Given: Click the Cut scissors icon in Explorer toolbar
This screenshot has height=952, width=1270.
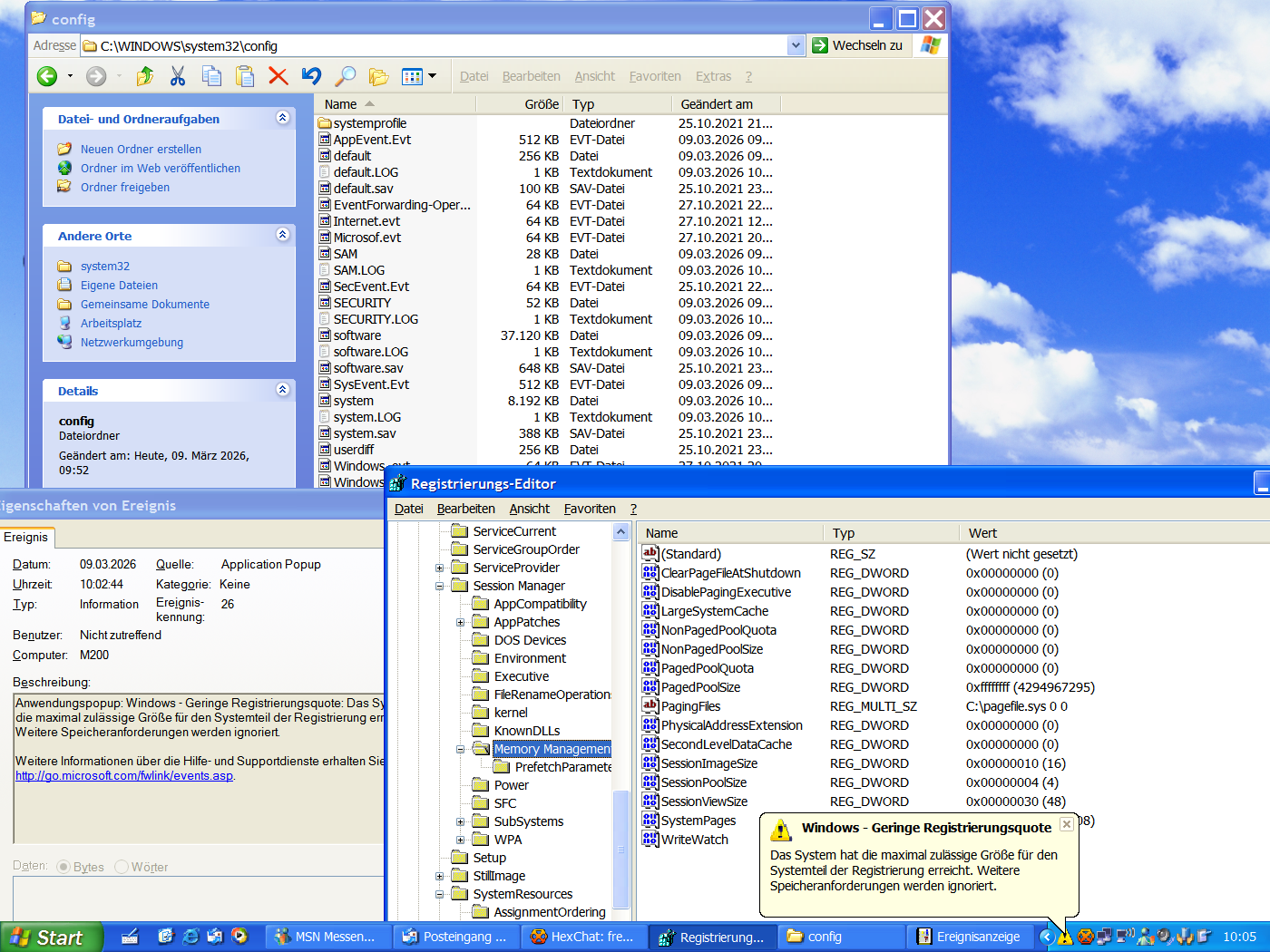Looking at the screenshot, I should (x=178, y=77).
